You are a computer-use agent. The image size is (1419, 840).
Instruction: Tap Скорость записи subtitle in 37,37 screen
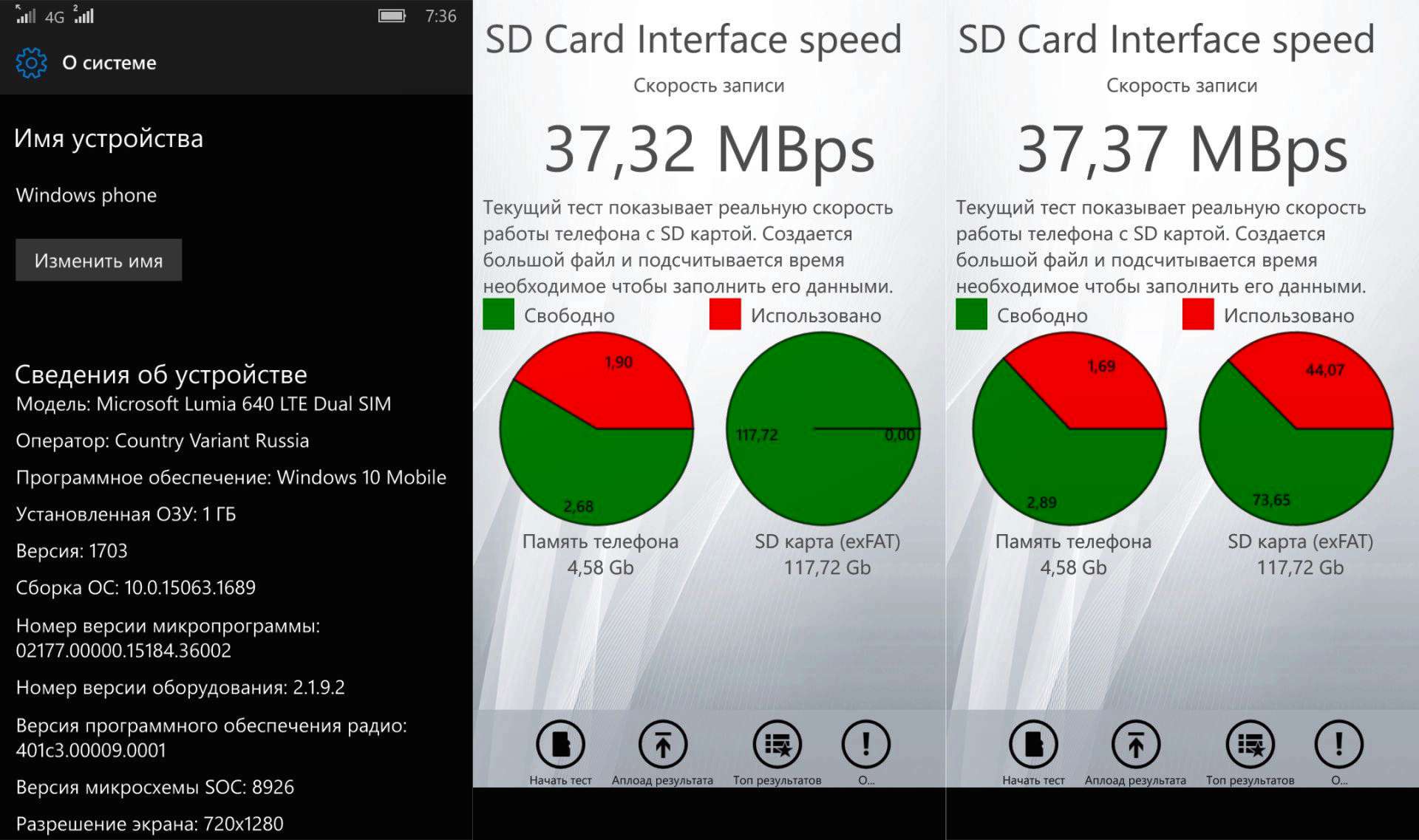[x=1182, y=86]
